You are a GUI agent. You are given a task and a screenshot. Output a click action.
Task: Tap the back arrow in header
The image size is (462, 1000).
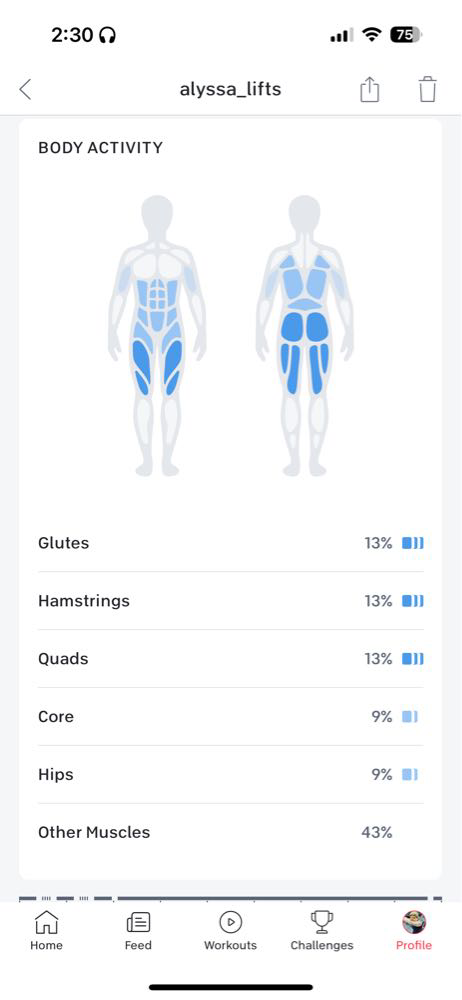25,89
